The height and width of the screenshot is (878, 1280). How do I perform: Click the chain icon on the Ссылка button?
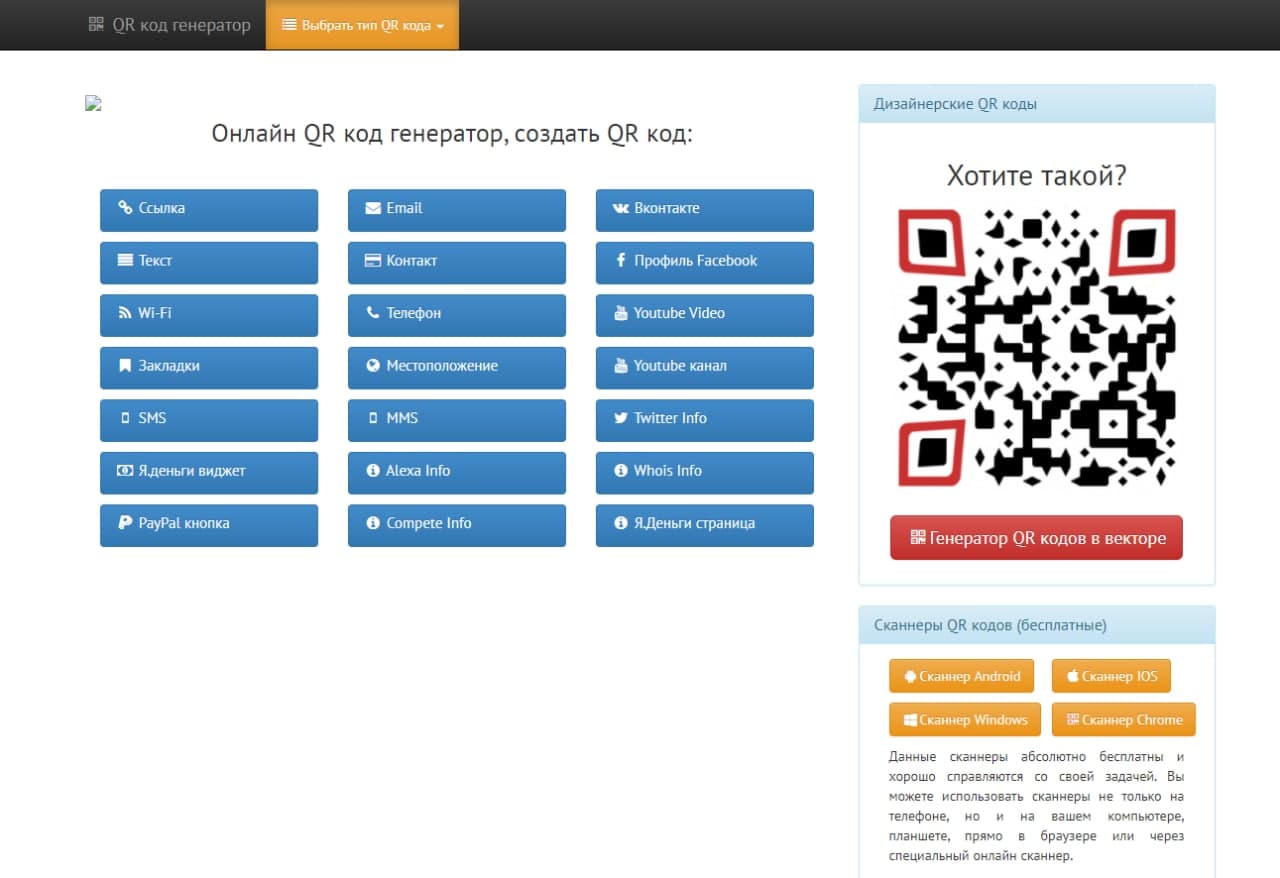point(125,208)
